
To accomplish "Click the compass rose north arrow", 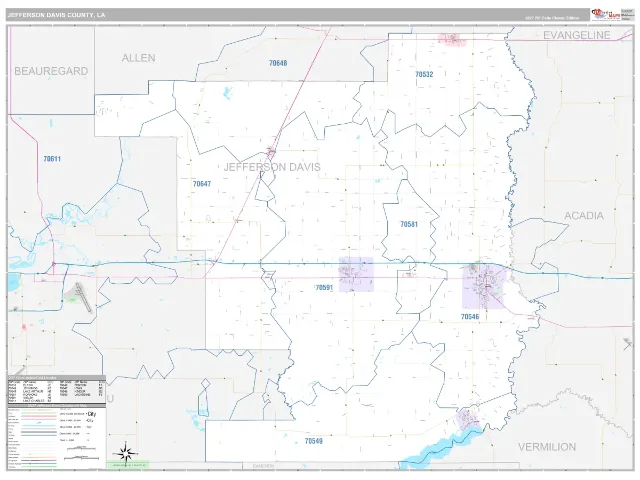I will [x=126, y=453].
